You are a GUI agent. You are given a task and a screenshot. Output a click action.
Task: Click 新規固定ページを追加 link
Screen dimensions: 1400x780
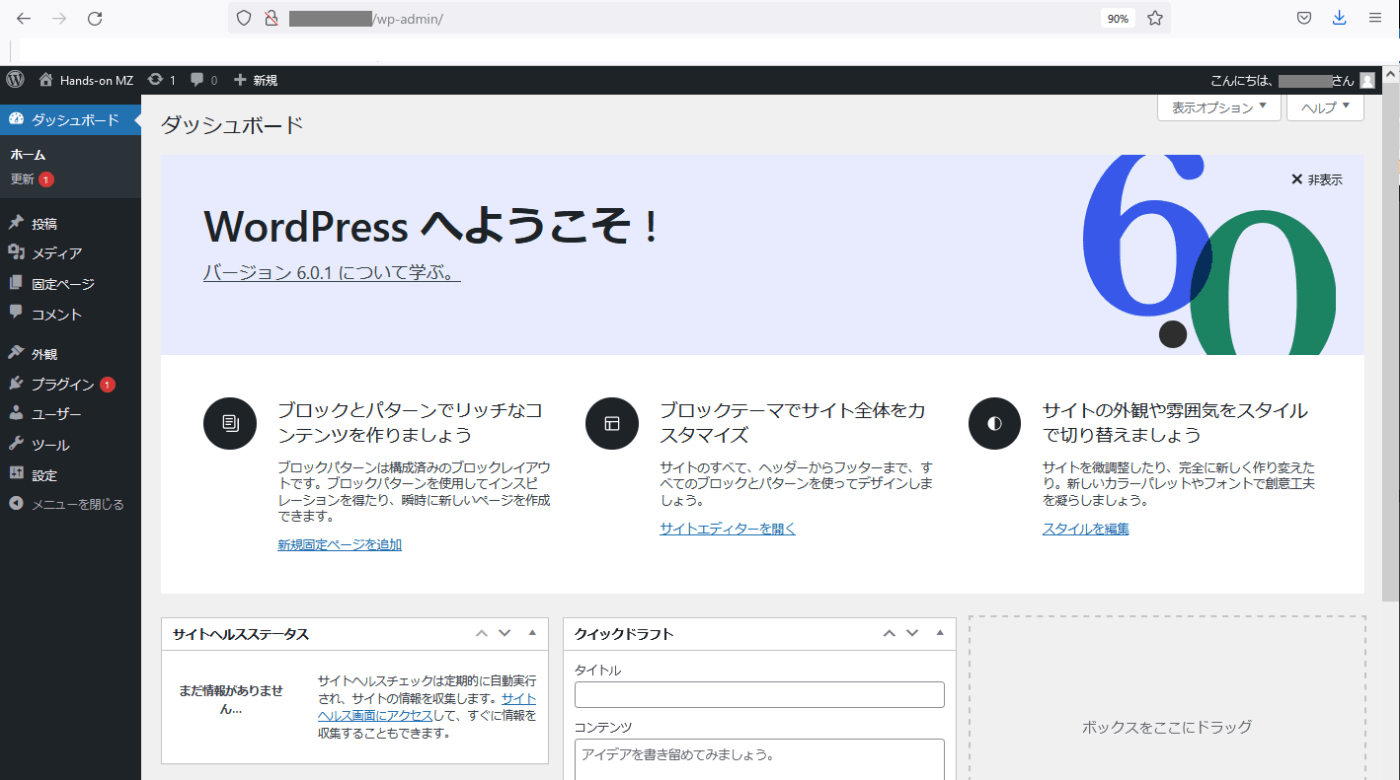pos(340,545)
